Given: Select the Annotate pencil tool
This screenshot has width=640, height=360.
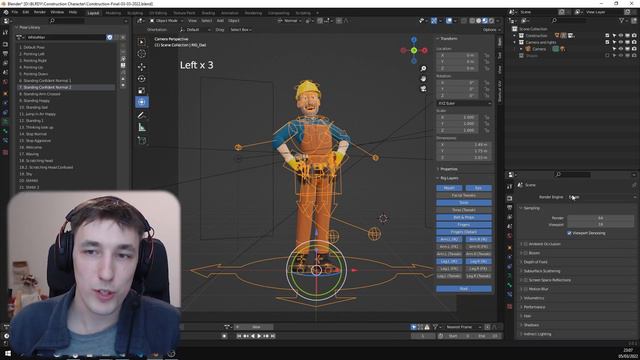Looking at the screenshot, I should [142, 116].
